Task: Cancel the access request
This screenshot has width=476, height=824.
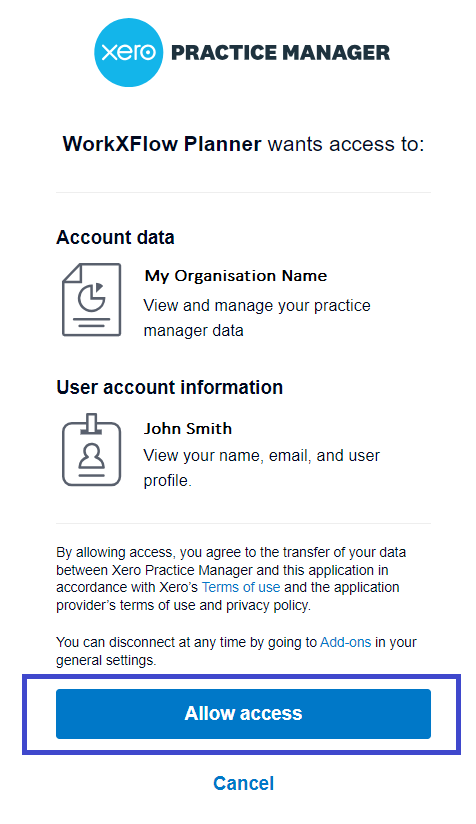Action: click(x=243, y=783)
